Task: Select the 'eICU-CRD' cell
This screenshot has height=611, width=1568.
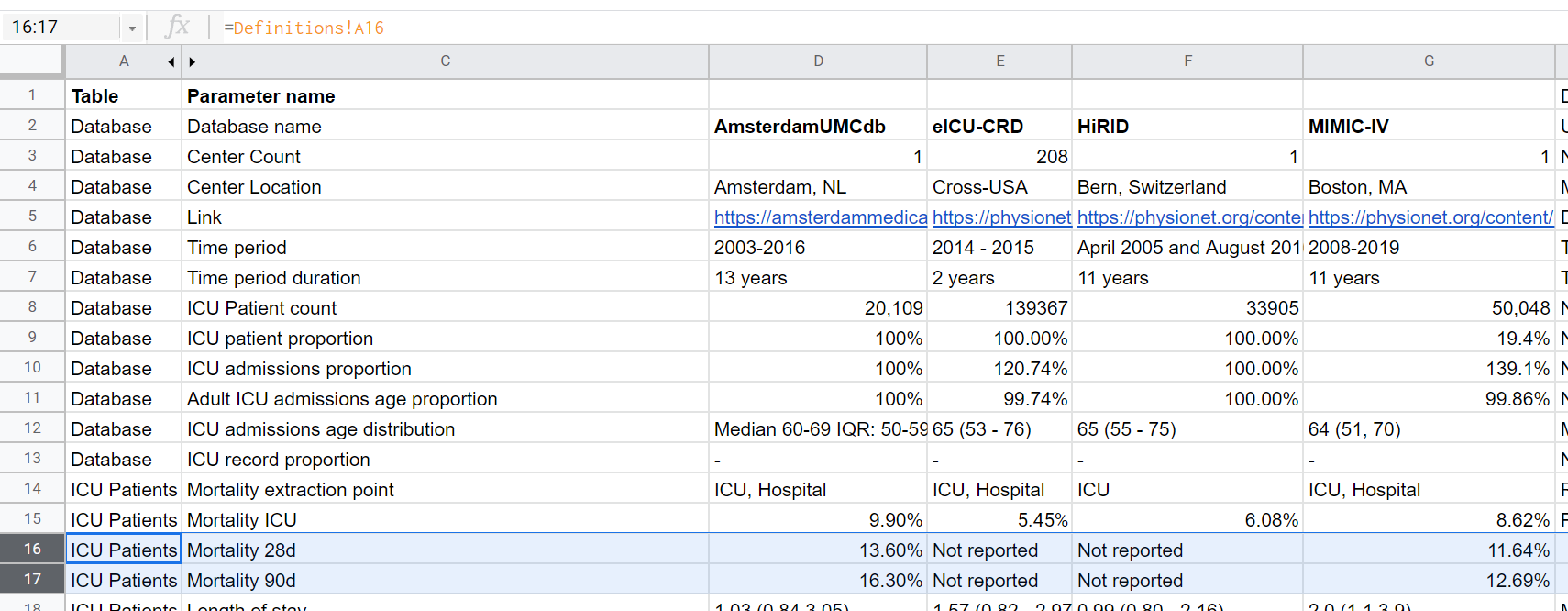Action: click(999, 126)
